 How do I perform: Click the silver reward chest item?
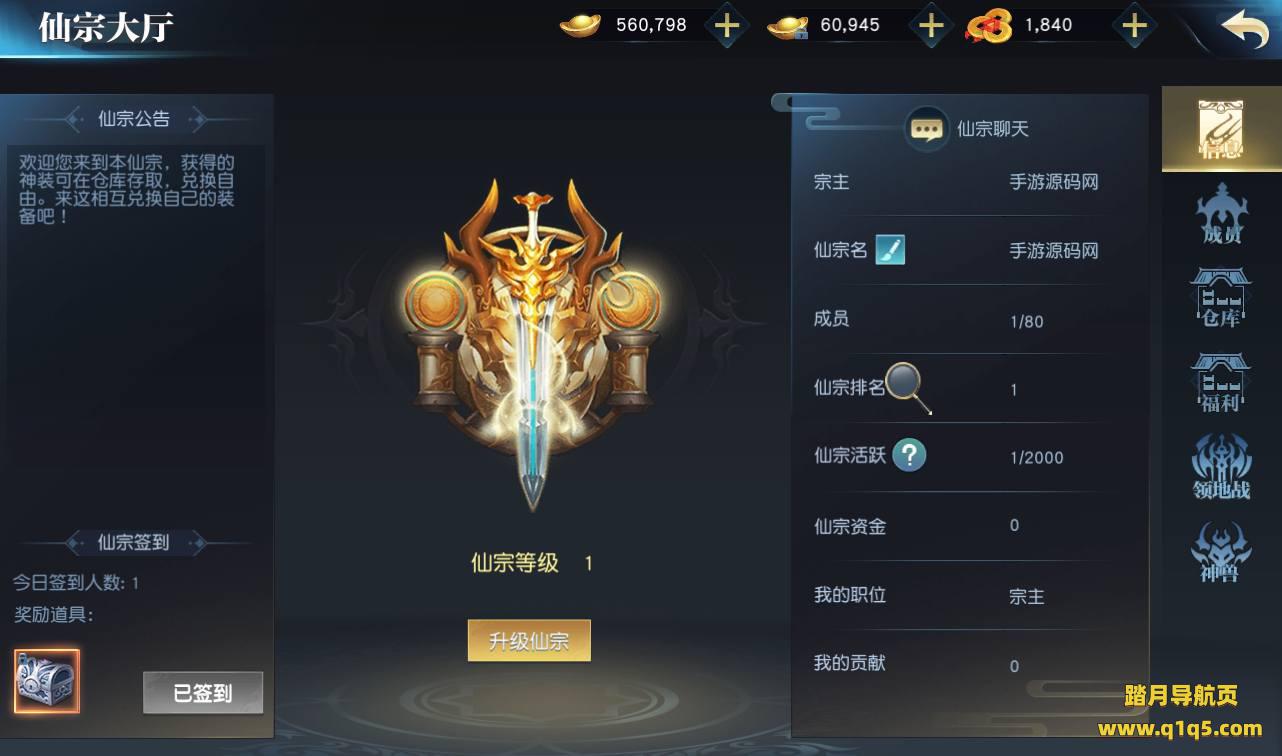[x=47, y=681]
